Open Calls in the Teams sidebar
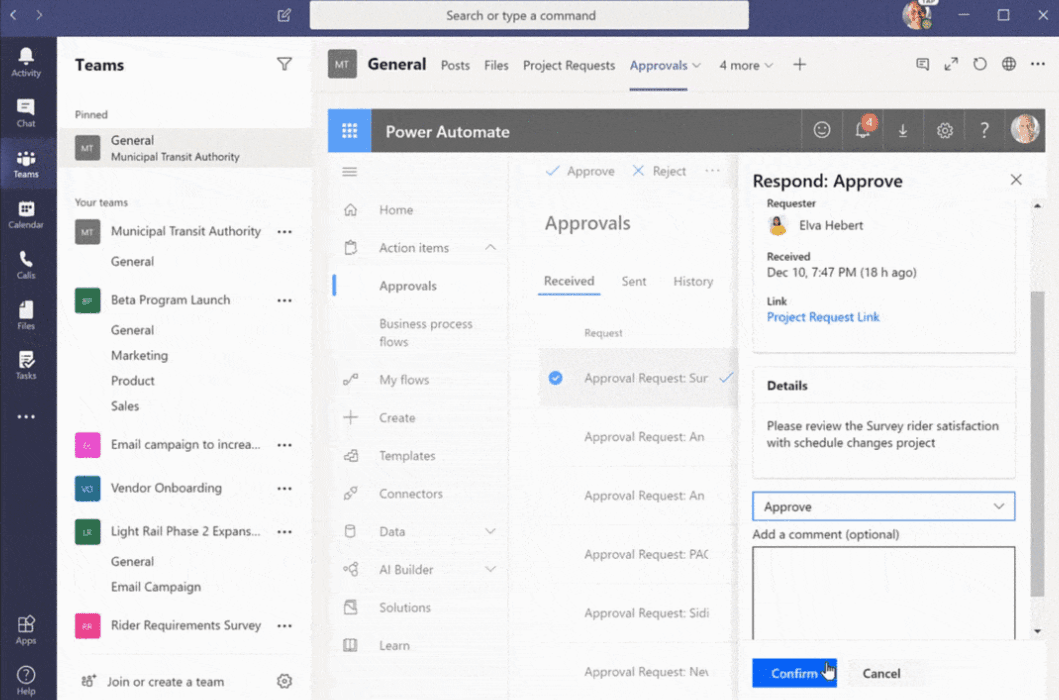 point(26,265)
